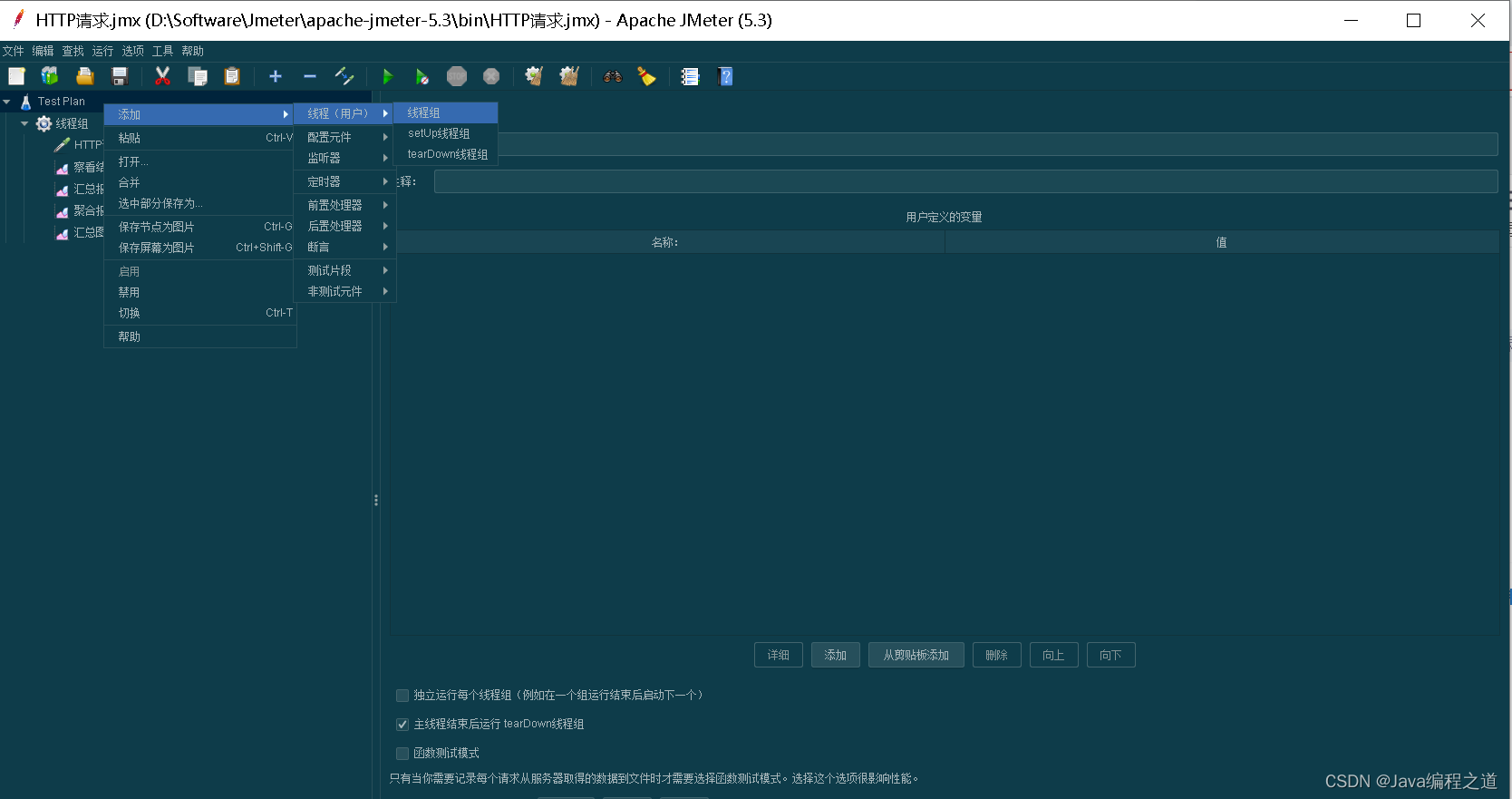Click the 详细 button
This screenshot has height=799, width=1512.
(779, 655)
